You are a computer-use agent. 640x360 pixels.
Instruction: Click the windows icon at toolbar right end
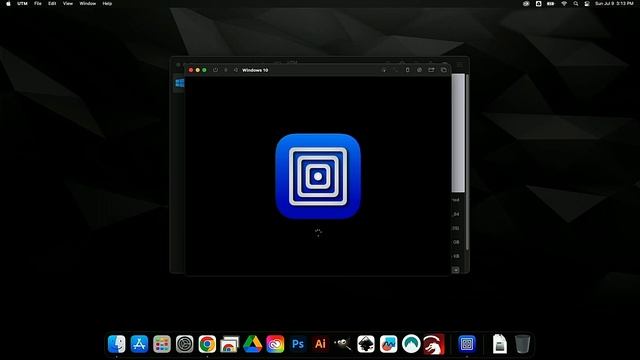coord(444,70)
